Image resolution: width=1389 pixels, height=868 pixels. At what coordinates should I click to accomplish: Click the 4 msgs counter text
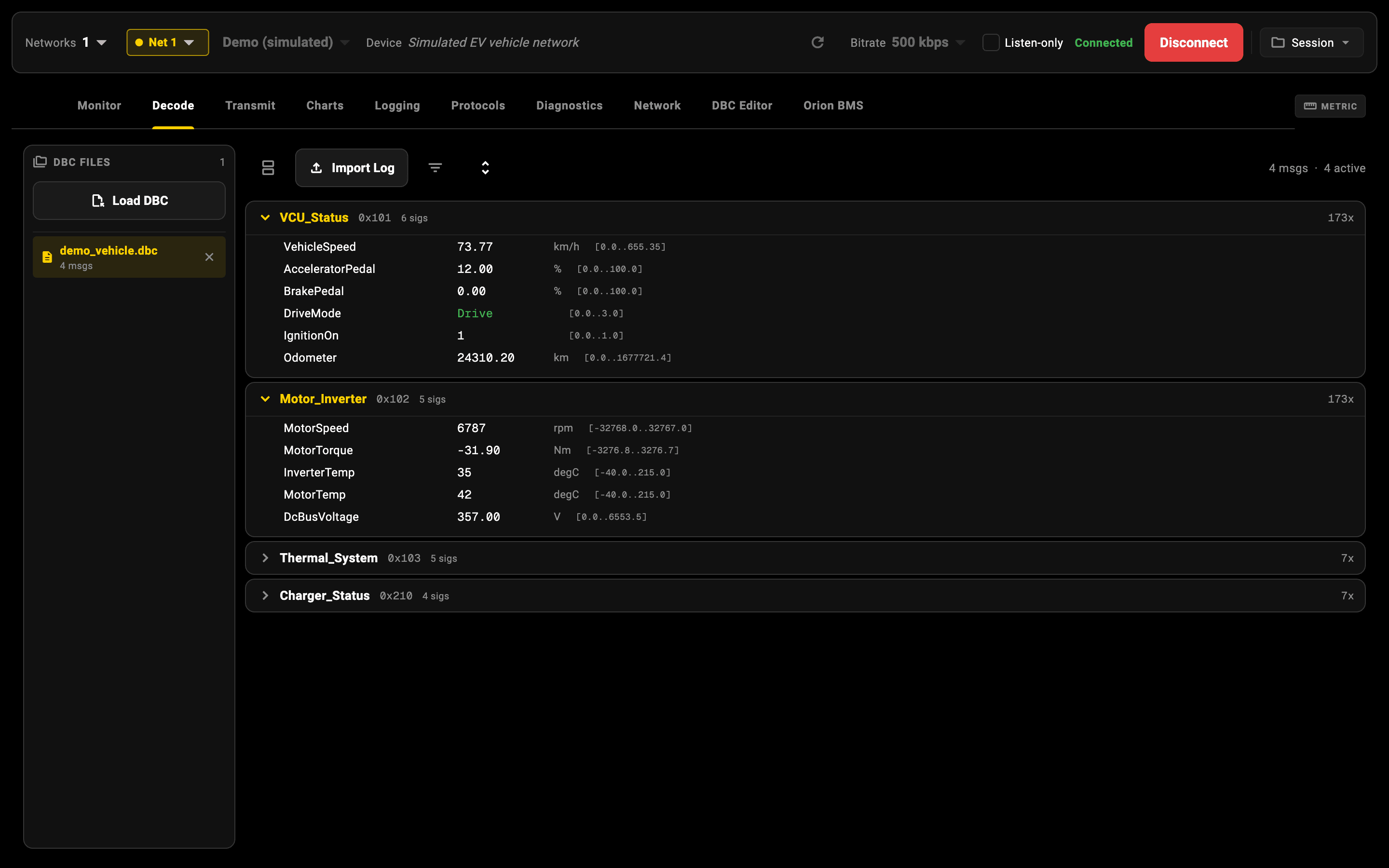tap(1288, 168)
